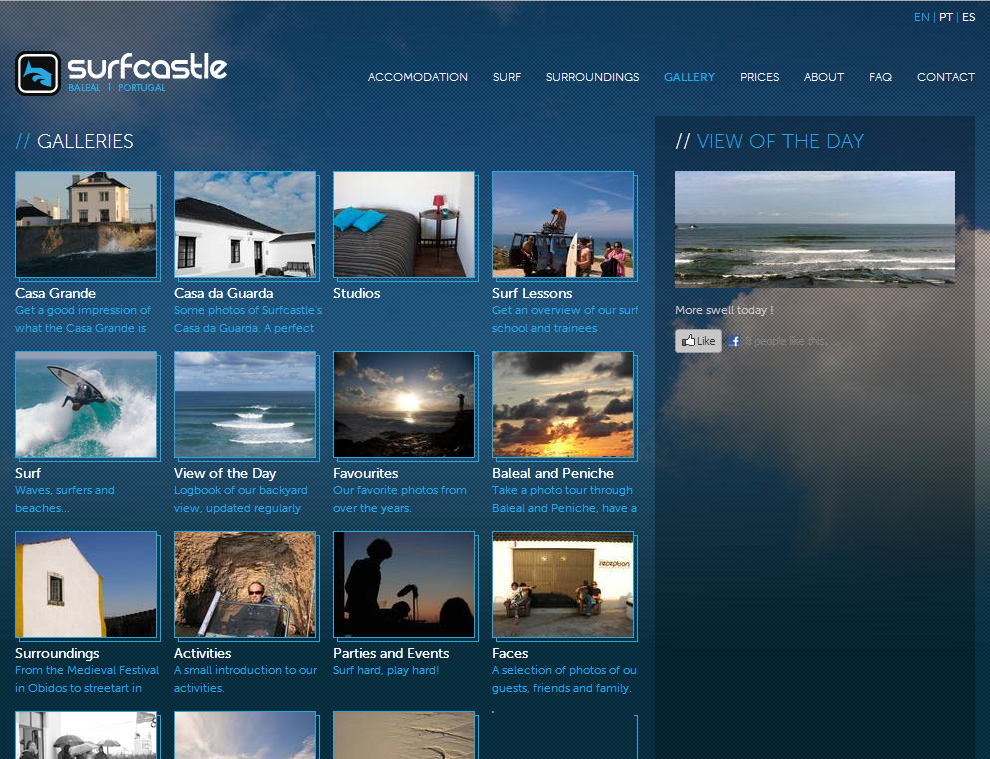Click the Casa da Guarda title link
Viewport: 990px width, 759px height.
click(224, 294)
